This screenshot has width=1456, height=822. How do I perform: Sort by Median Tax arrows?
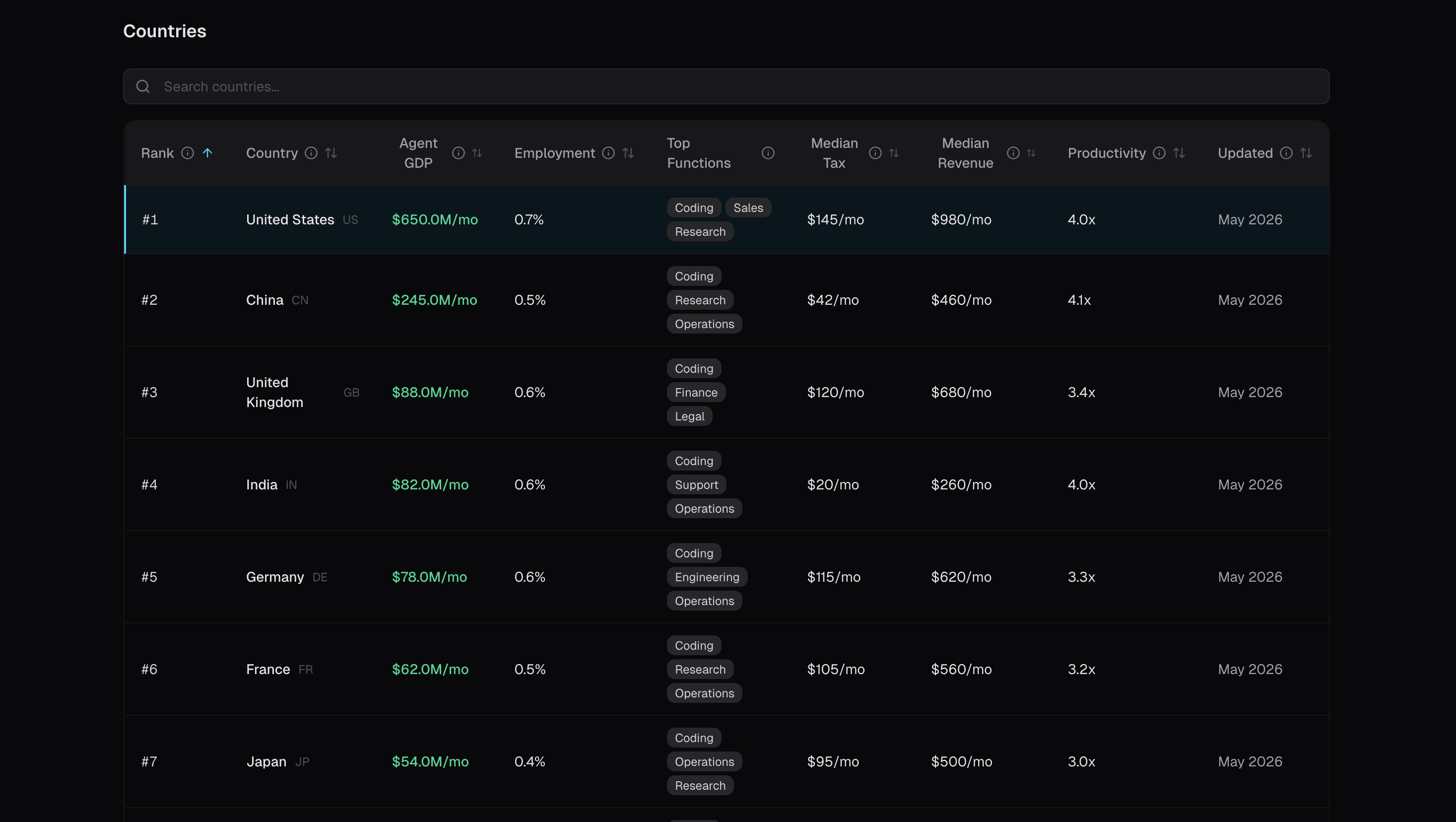pos(894,153)
